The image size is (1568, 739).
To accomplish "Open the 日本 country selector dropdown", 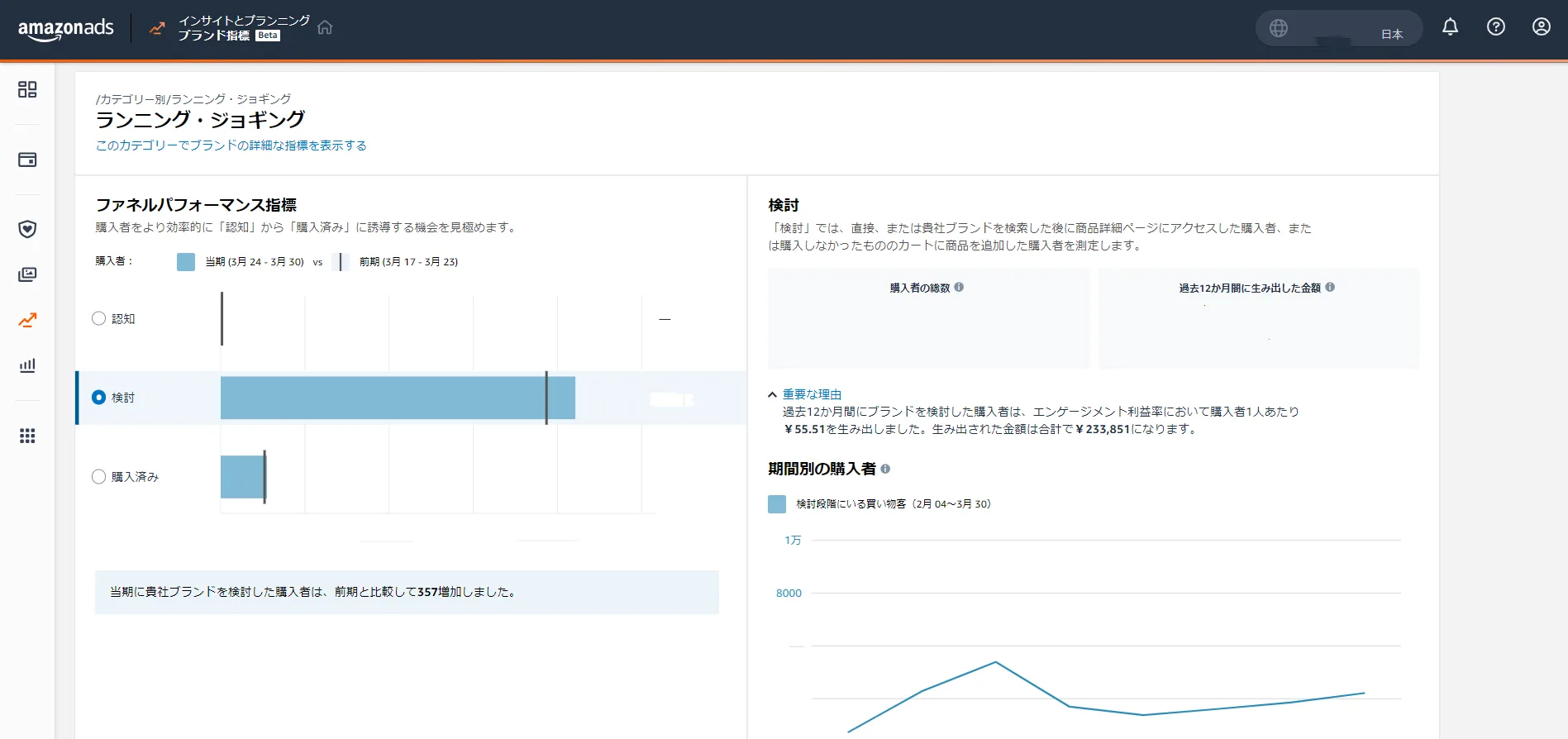I will tap(1339, 28).
